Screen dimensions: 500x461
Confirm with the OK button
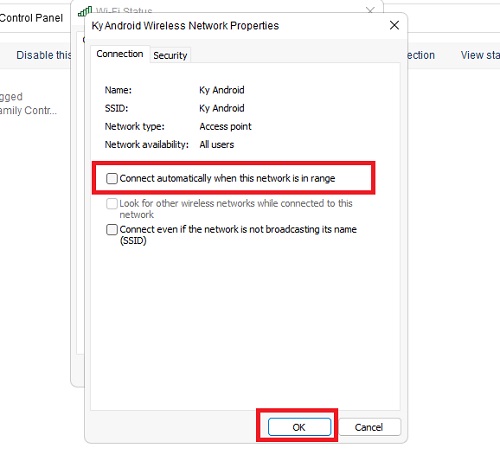[299, 427]
